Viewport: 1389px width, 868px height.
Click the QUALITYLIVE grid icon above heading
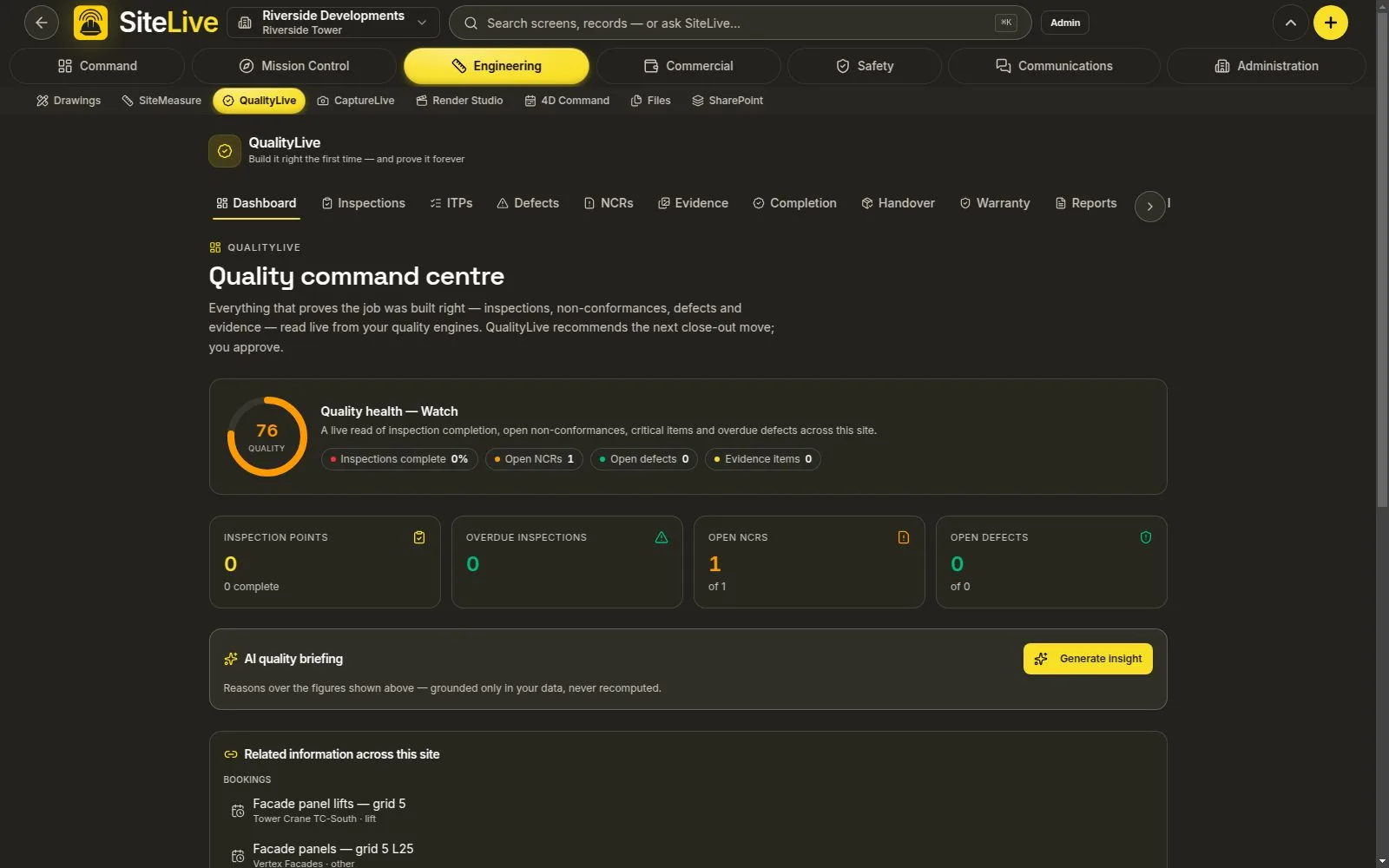215,247
